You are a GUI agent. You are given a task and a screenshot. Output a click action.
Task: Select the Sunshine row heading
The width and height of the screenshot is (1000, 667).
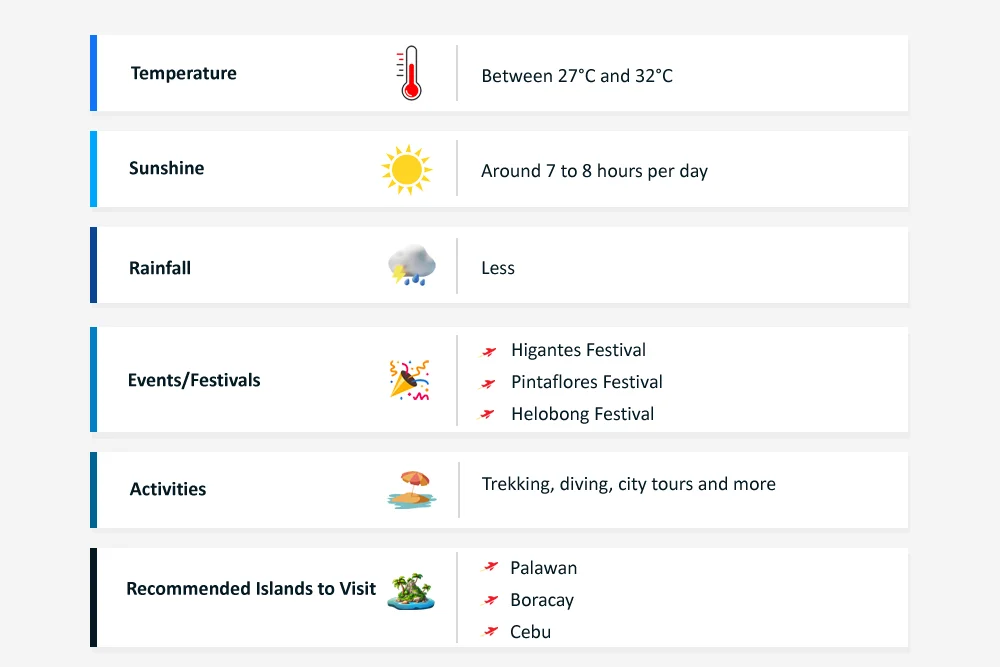pos(166,168)
